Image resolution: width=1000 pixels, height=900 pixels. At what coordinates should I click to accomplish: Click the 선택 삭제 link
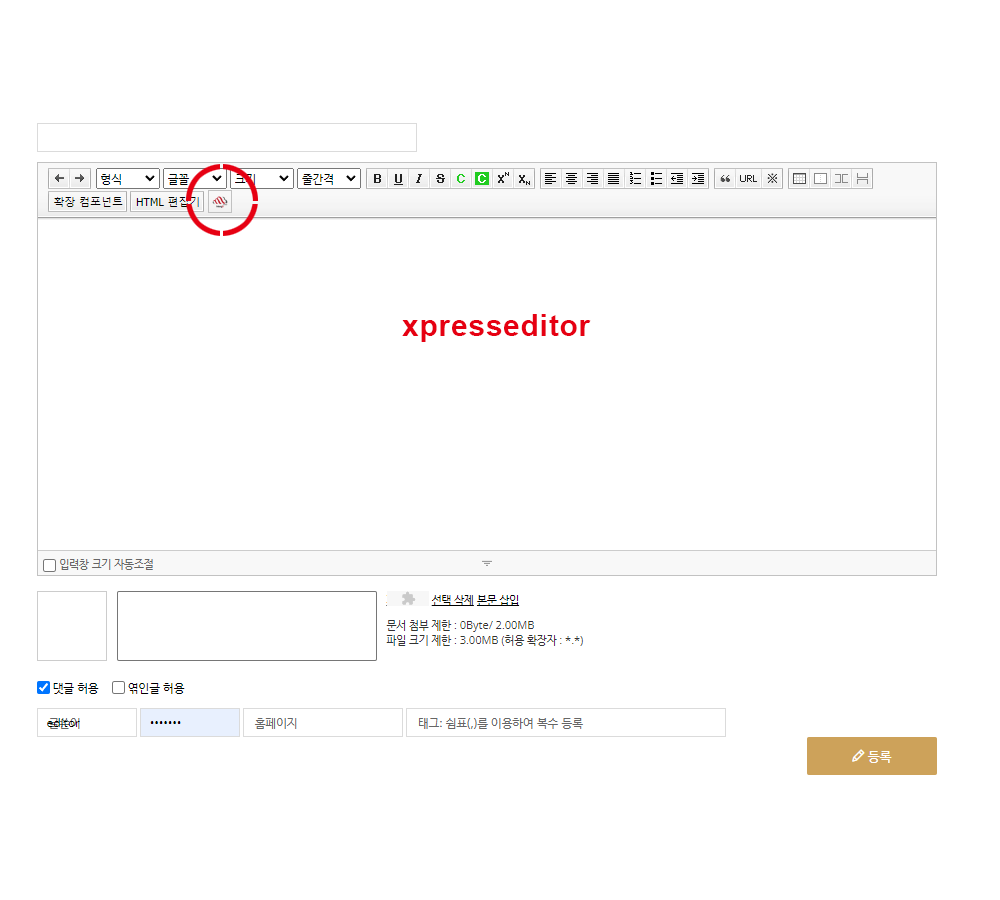(x=452, y=600)
